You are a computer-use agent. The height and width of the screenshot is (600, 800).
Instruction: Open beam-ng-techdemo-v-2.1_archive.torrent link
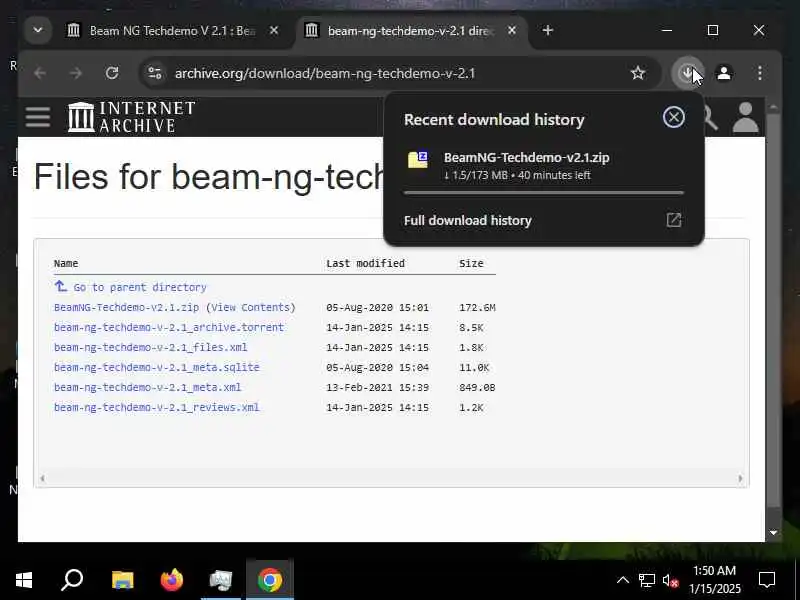coord(169,327)
